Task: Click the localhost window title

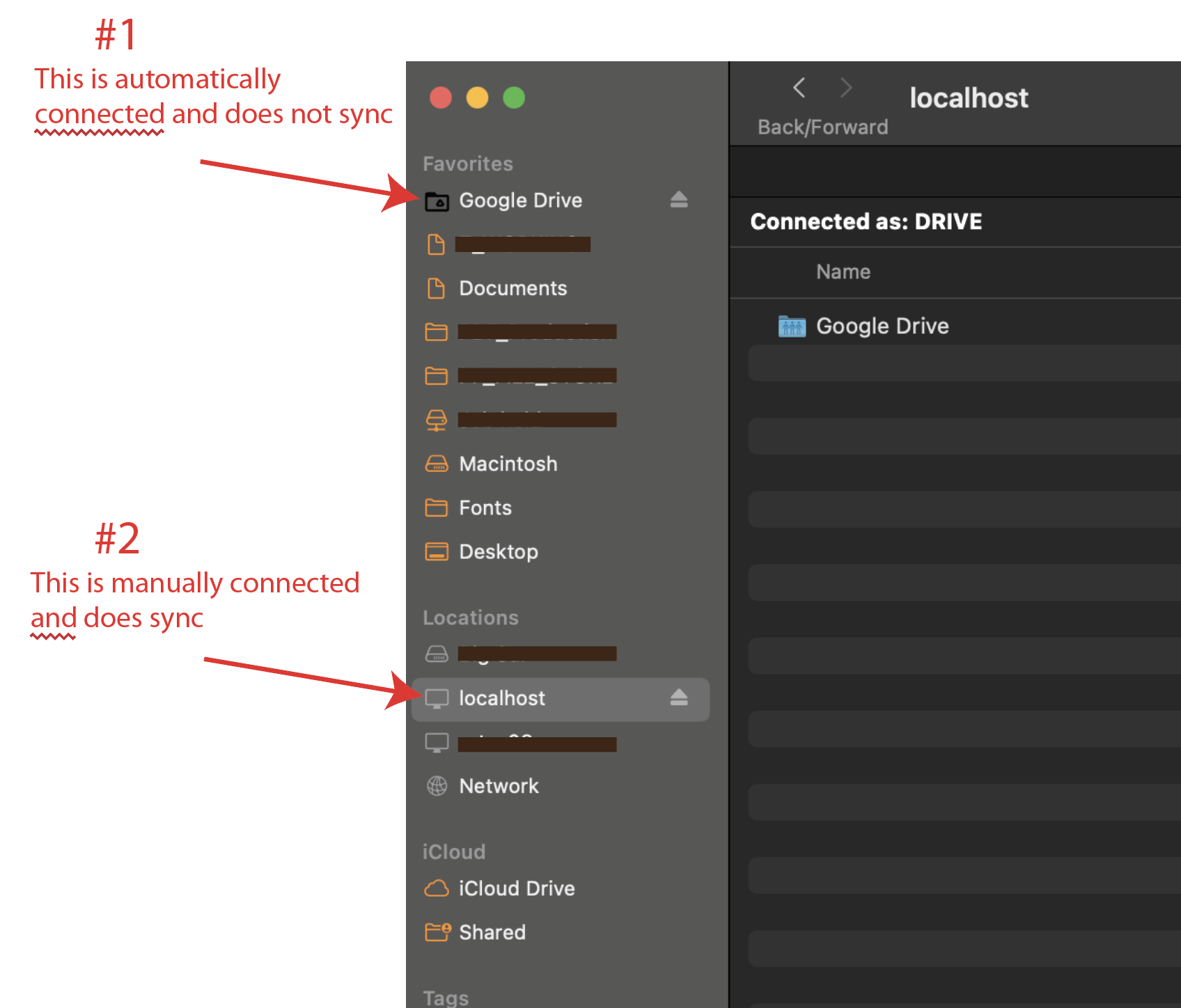Action: pos(969,97)
